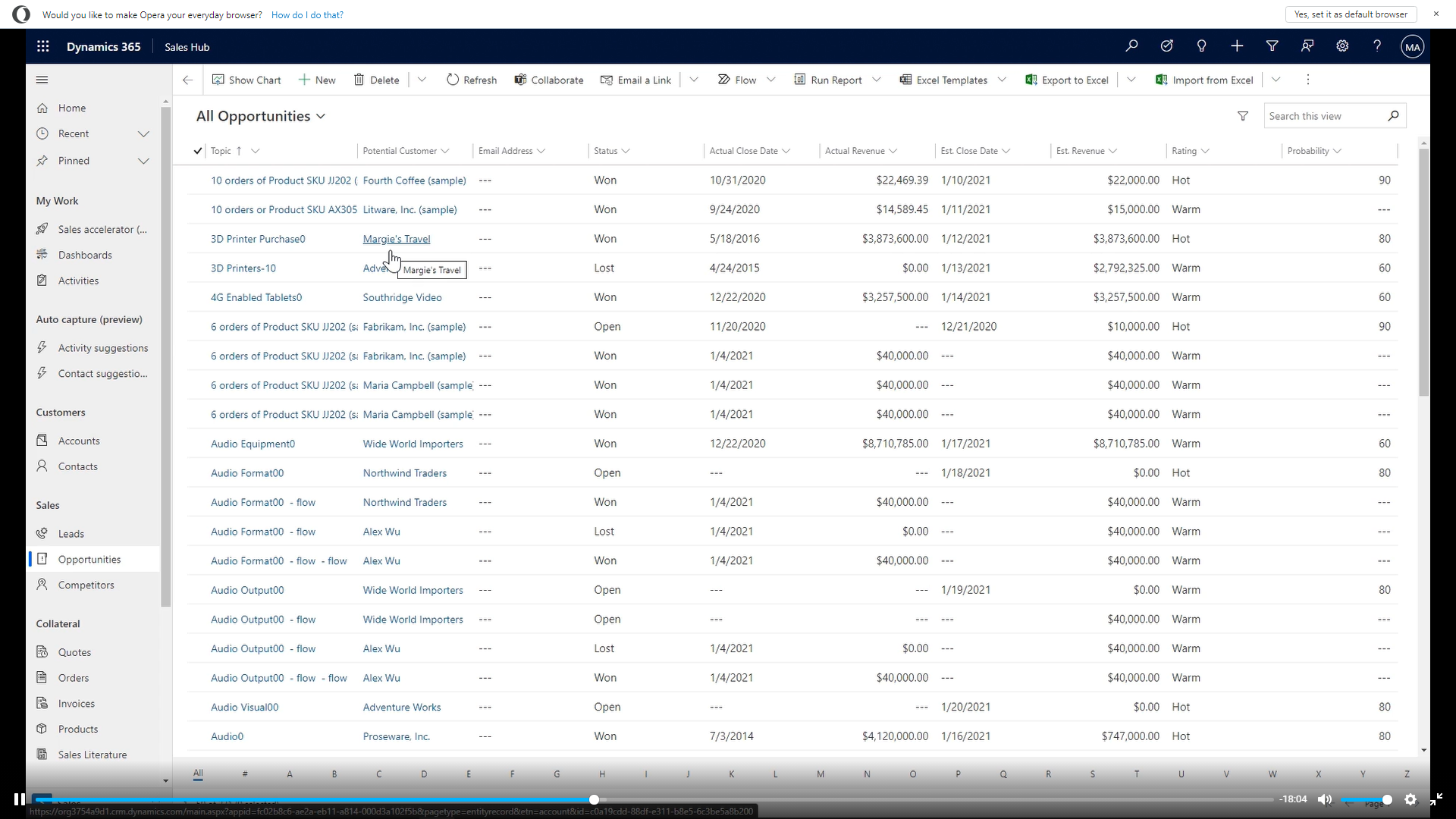The width and height of the screenshot is (1456, 819).
Task: Click New opportunity command
Action: (317, 80)
